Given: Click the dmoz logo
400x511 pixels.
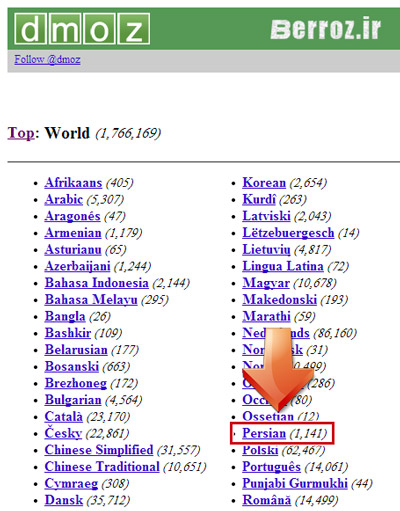Looking at the screenshot, I should point(82,29).
